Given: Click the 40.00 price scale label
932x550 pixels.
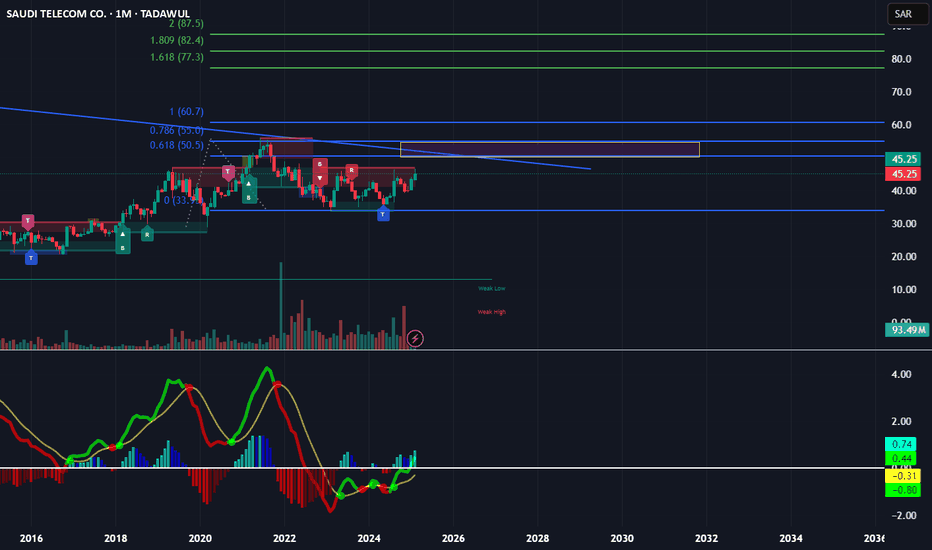Looking at the screenshot, I should 903,191.
